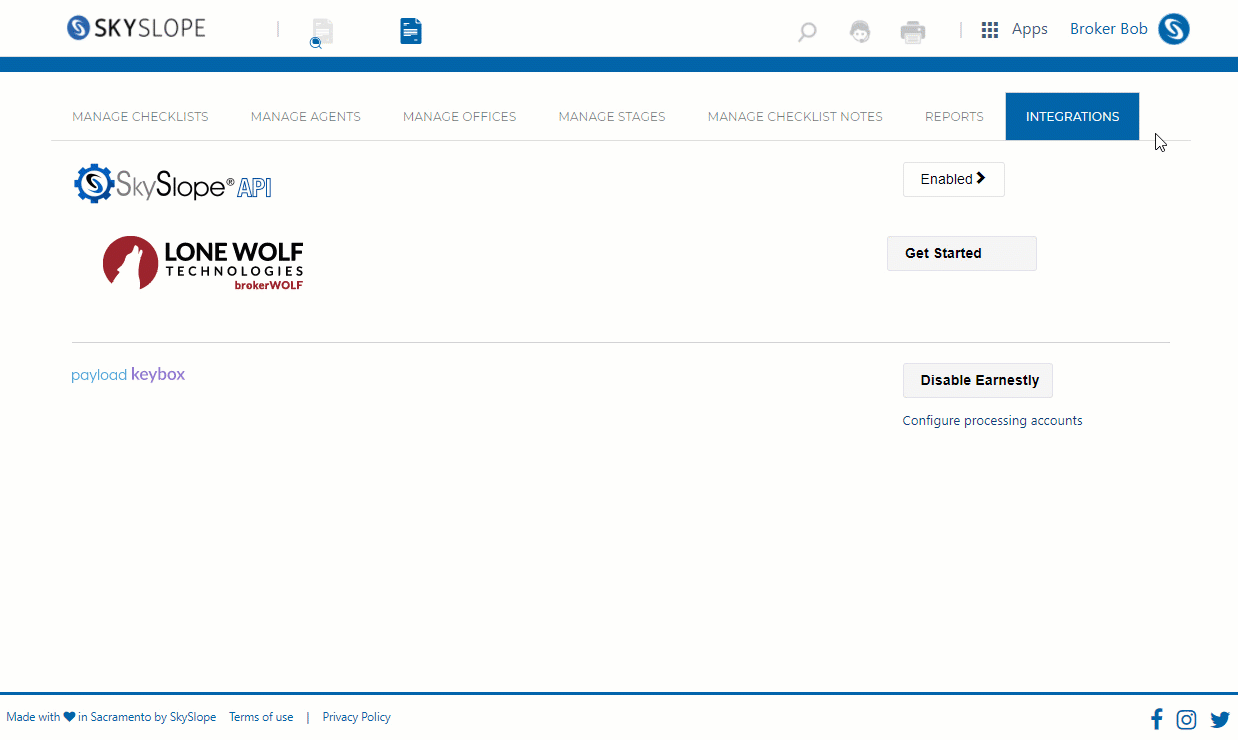Click the SkySlope API logo

[173, 184]
